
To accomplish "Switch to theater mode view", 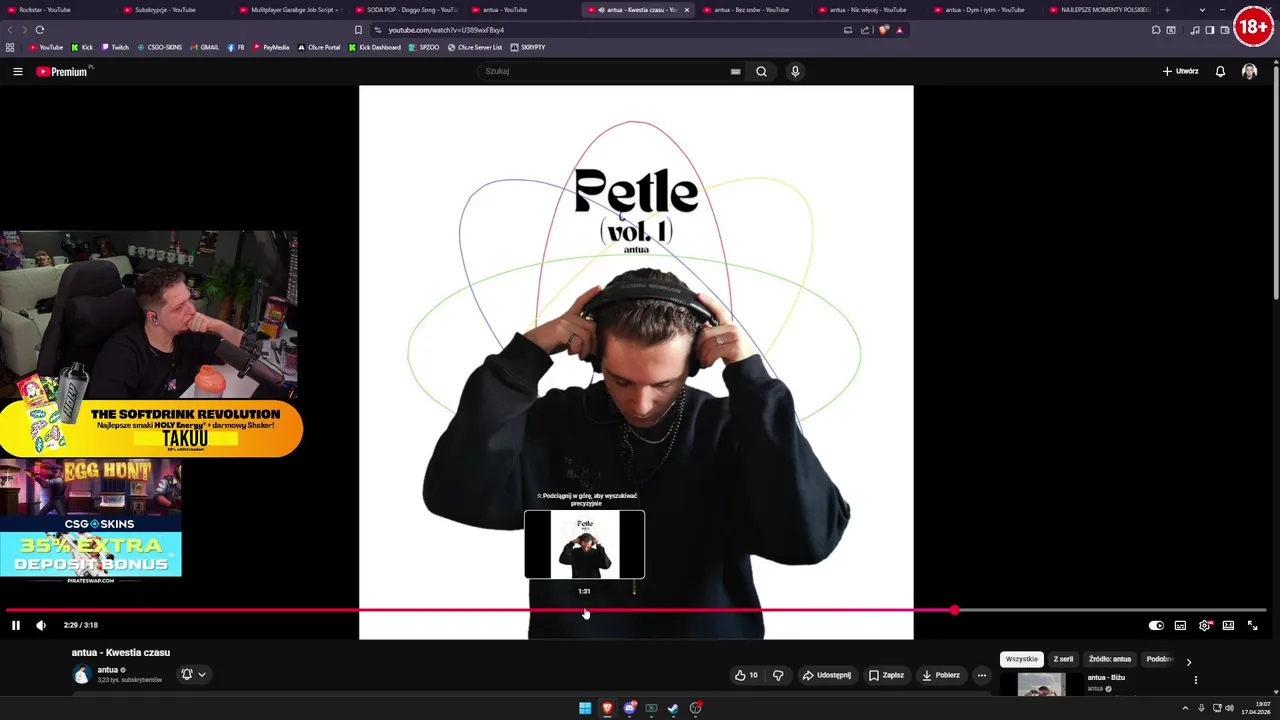I will point(1228,625).
